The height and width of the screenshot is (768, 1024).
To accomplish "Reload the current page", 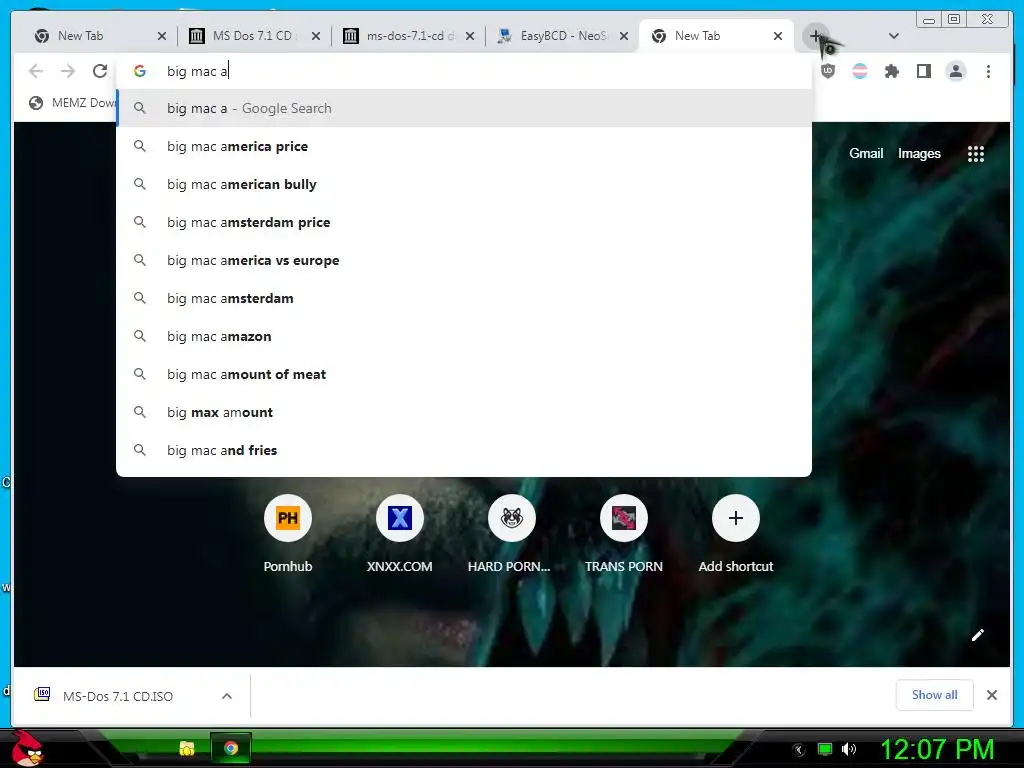I will [100, 71].
